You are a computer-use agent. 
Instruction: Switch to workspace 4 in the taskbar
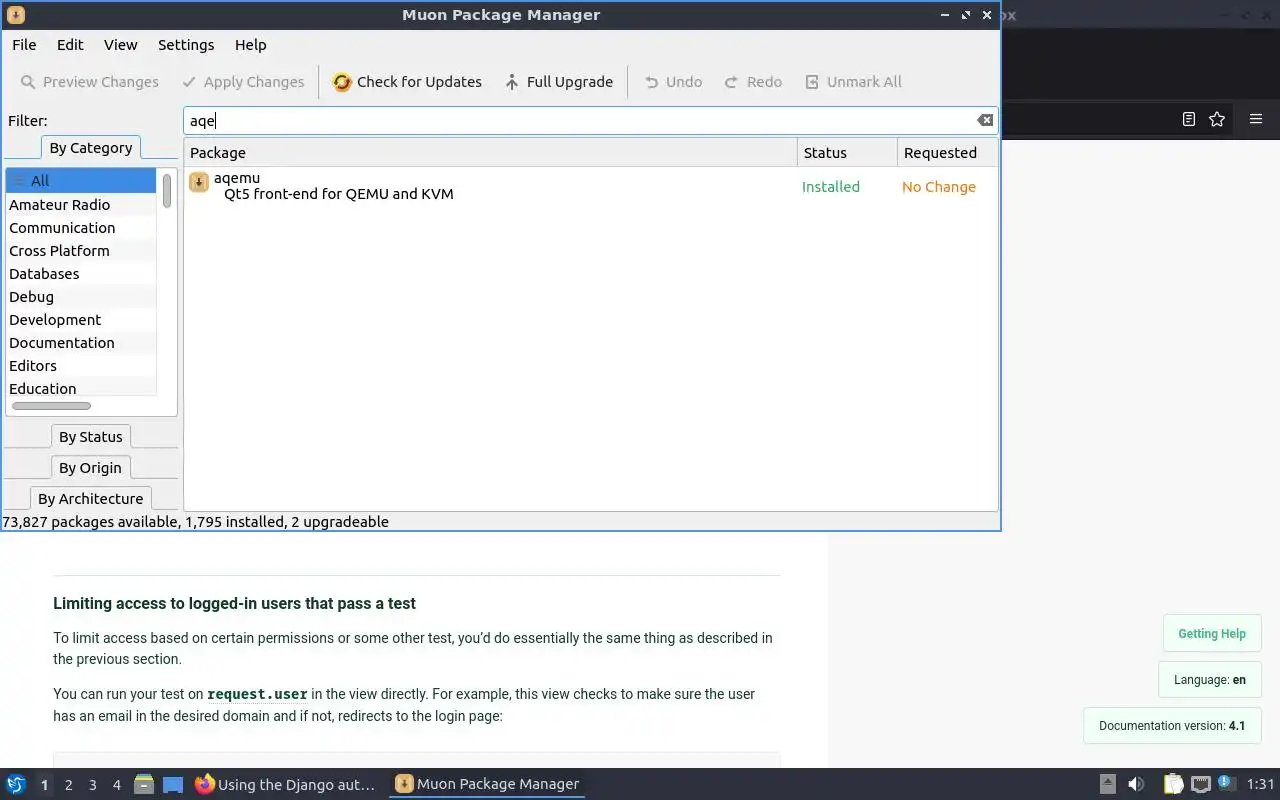coord(116,785)
